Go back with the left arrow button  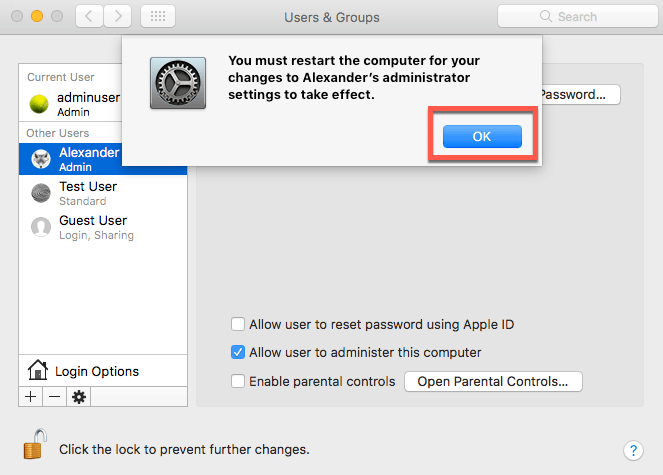click(88, 16)
